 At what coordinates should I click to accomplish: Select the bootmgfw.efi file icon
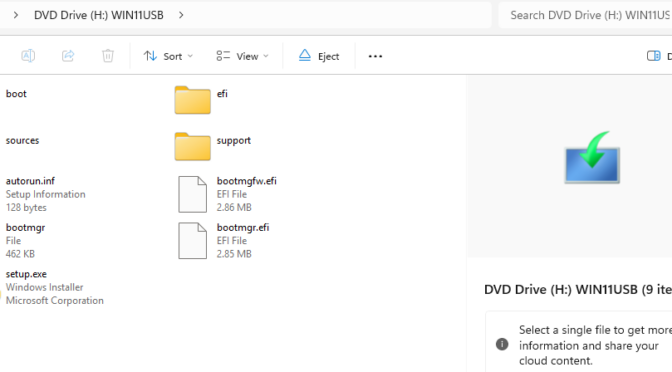192,194
